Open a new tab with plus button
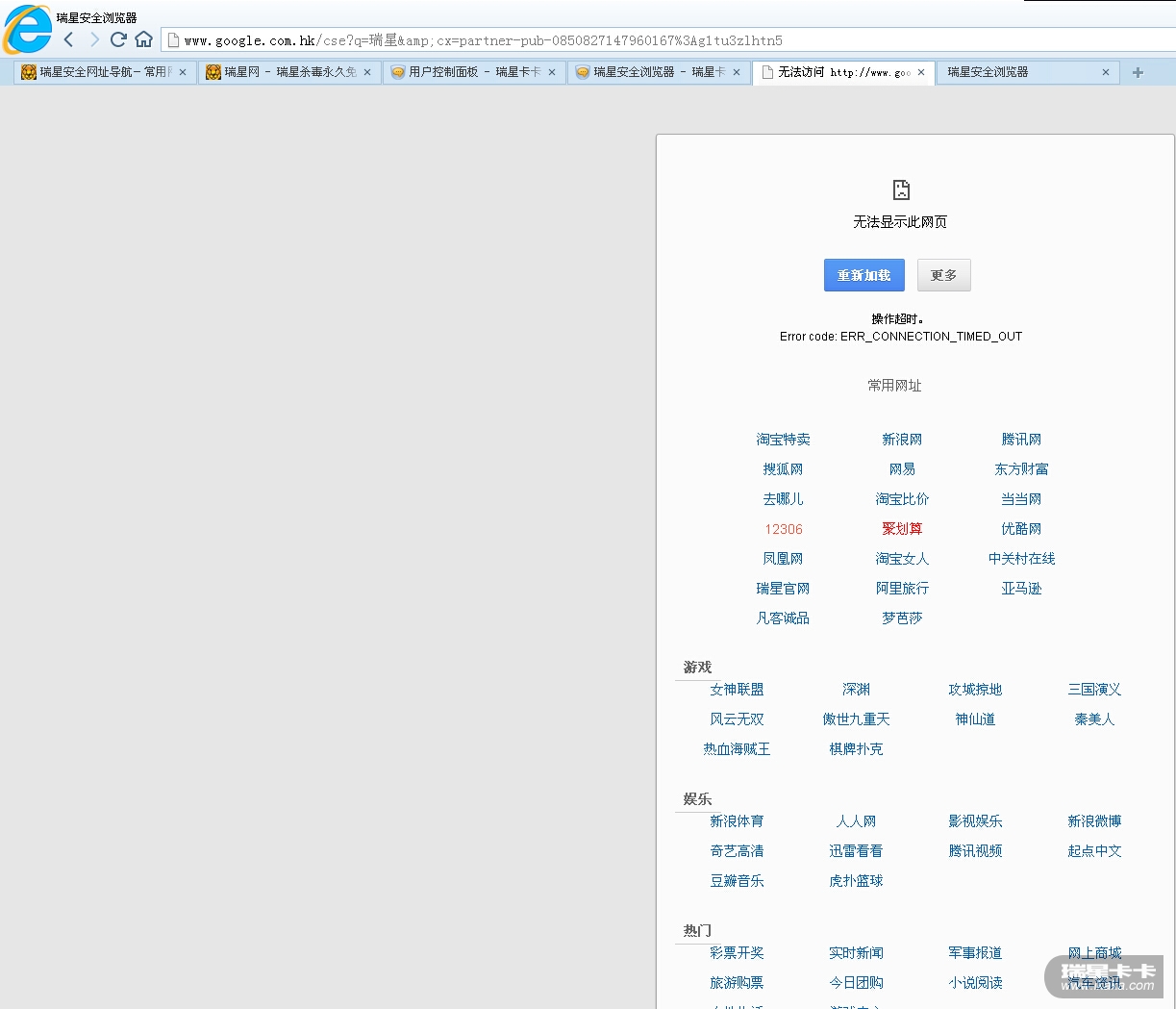Viewport: 1176px width, 1009px height. point(1138,72)
